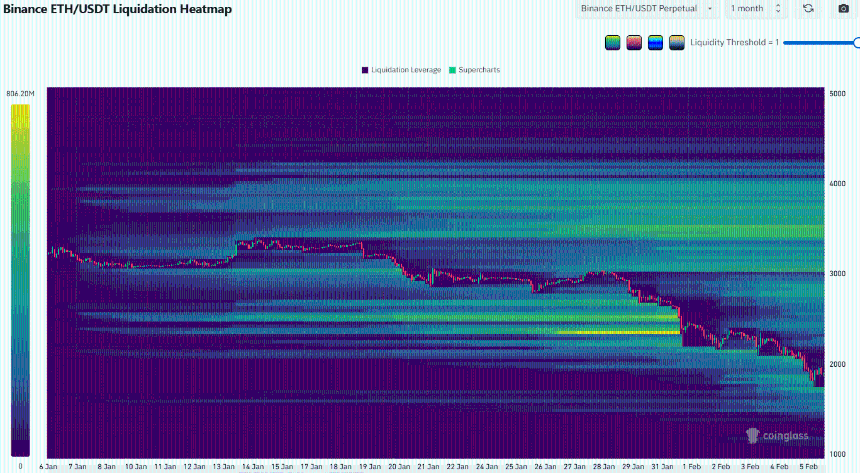The width and height of the screenshot is (860, 473).
Task: Click the 5000 price axis label
Action: [838, 93]
